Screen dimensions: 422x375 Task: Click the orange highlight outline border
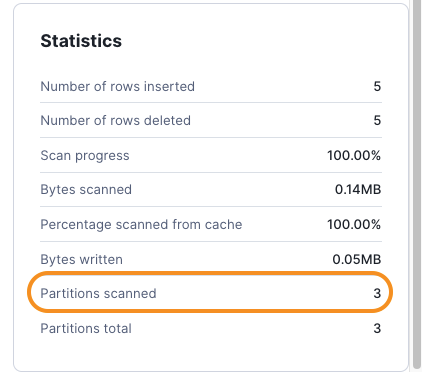coord(210,273)
